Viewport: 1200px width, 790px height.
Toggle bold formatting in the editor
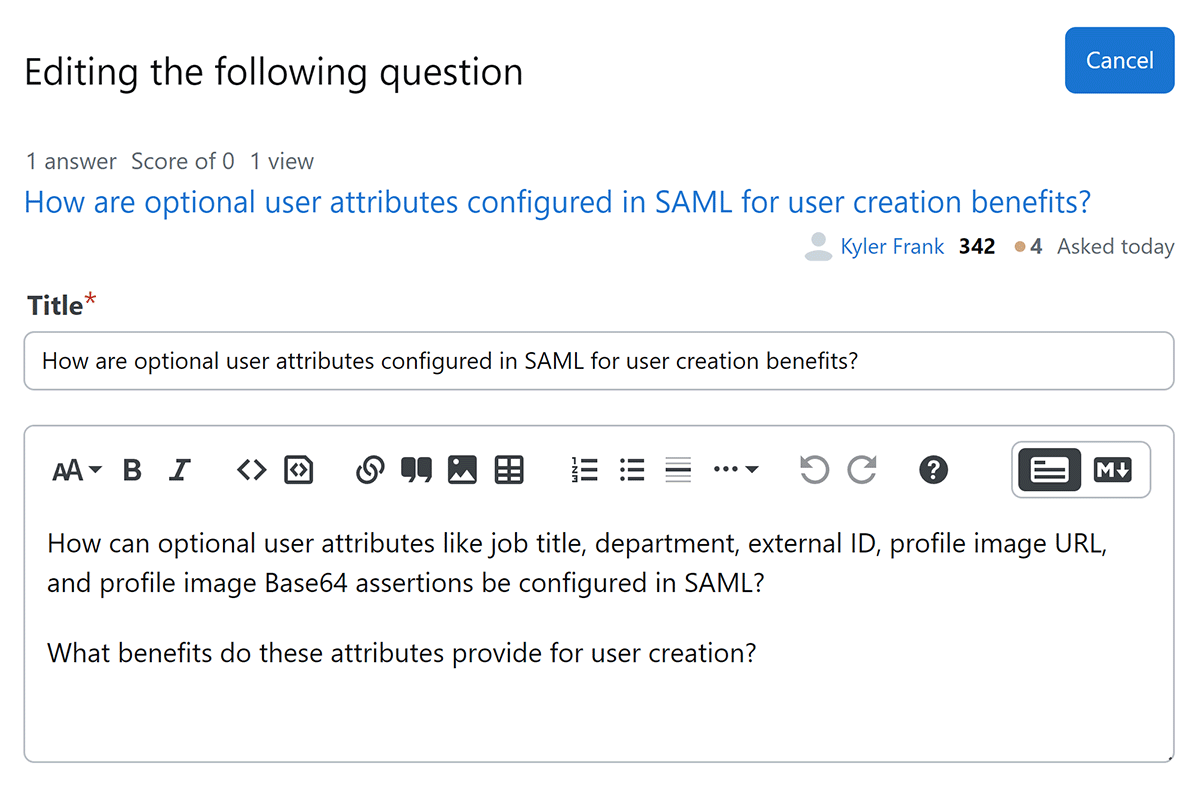(132, 470)
